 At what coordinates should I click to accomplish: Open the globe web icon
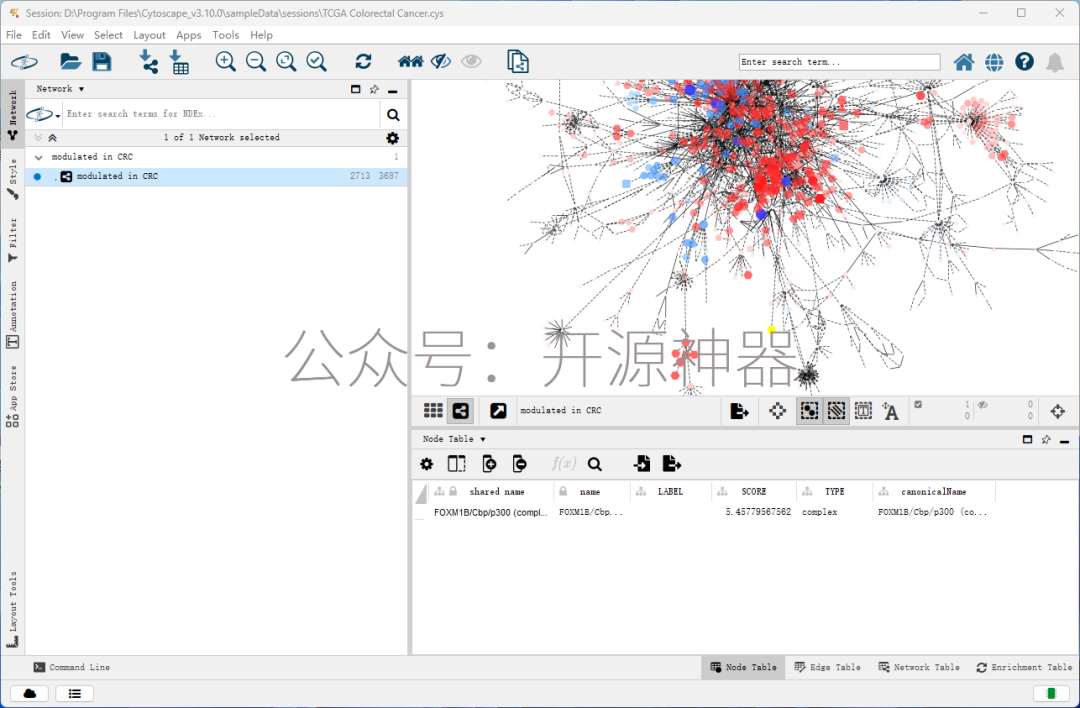994,62
